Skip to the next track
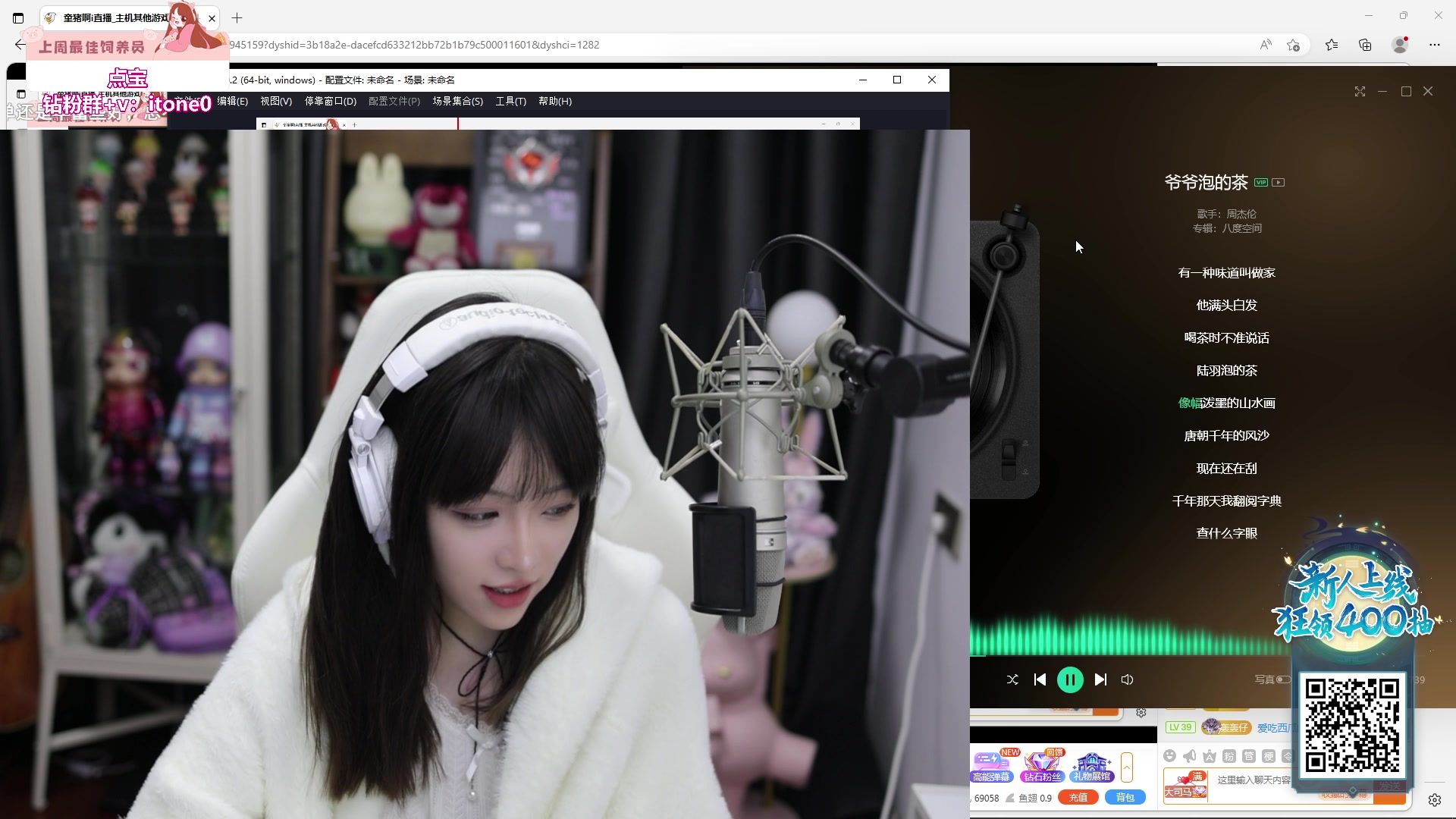Screen dimensions: 1456x819 click(x=1100, y=679)
